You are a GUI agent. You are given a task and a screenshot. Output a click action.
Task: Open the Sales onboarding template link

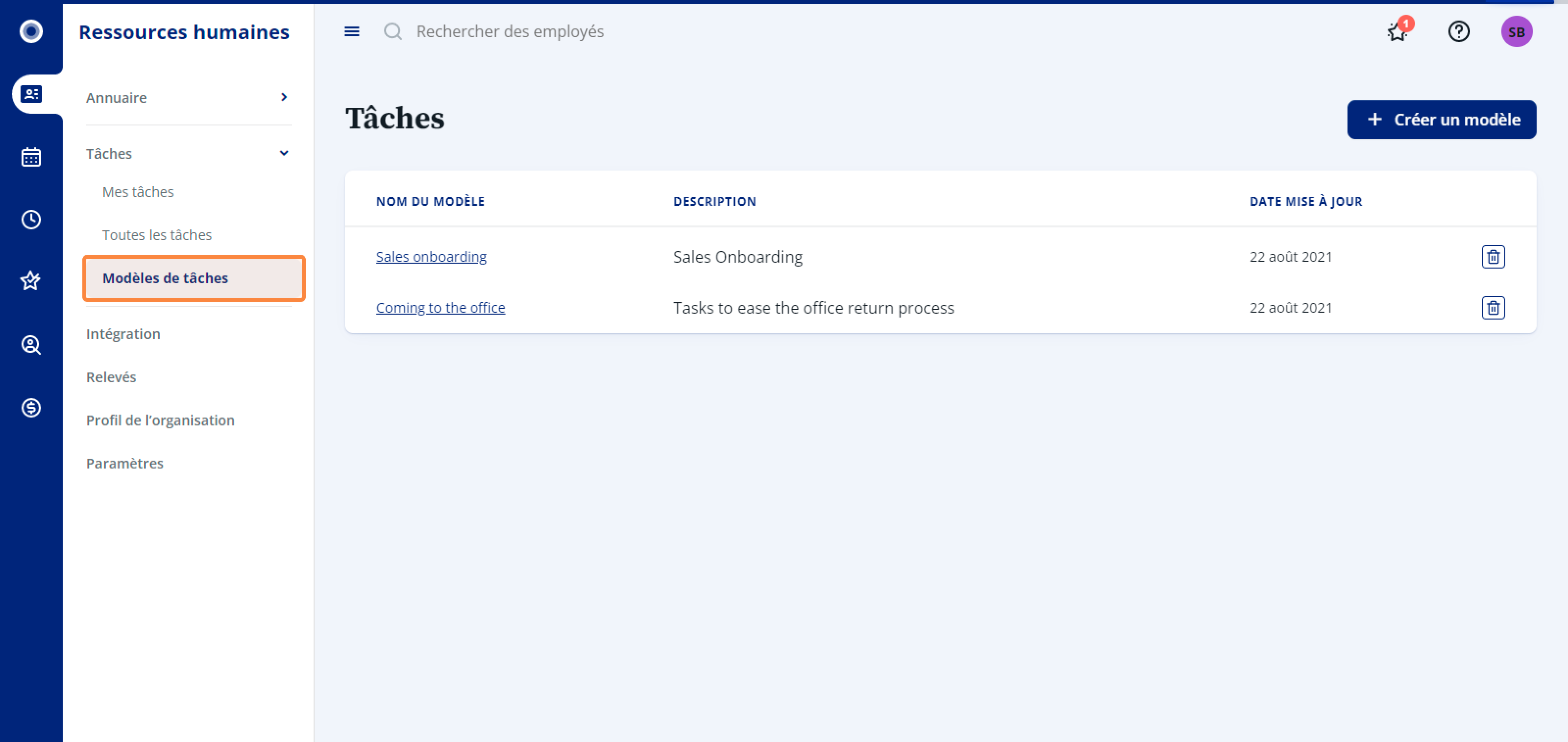click(431, 257)
